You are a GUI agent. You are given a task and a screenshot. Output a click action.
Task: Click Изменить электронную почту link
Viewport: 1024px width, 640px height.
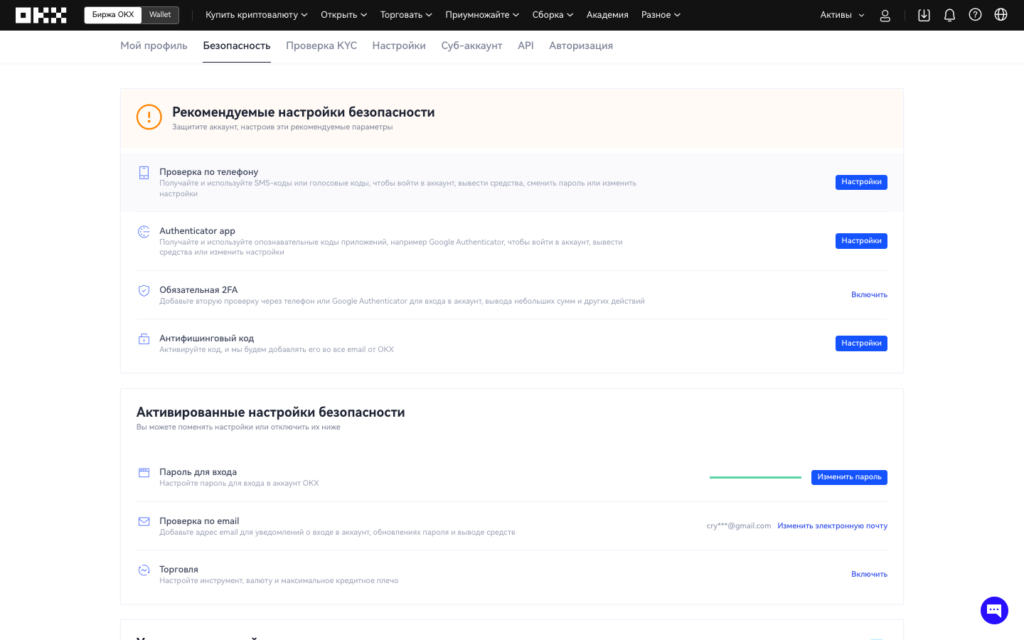coord(832,526)
